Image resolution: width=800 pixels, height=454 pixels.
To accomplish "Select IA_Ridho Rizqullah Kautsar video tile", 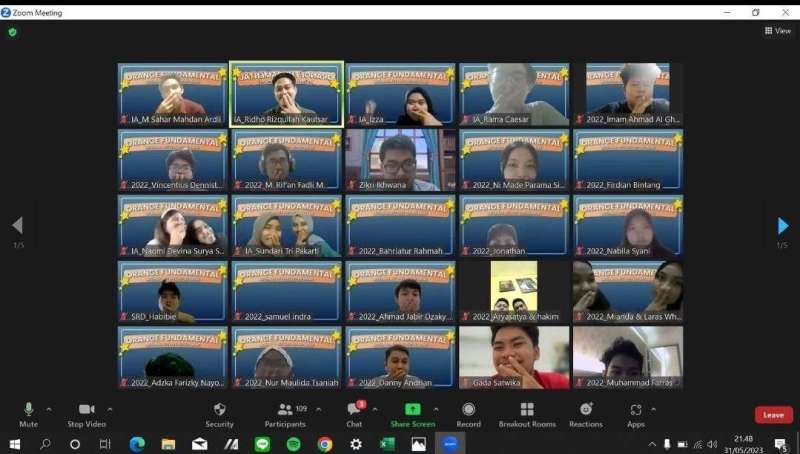I will point(286,94).
